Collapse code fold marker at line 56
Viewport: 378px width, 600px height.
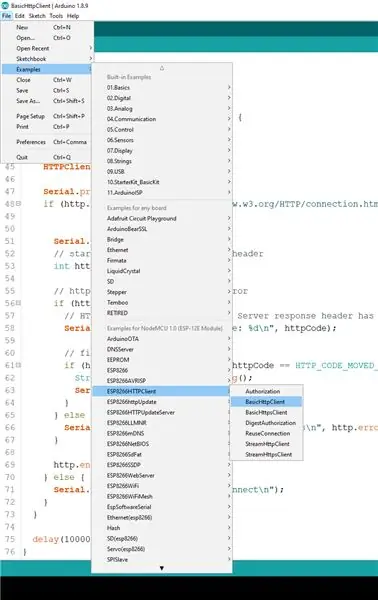(x=18, y=303)
